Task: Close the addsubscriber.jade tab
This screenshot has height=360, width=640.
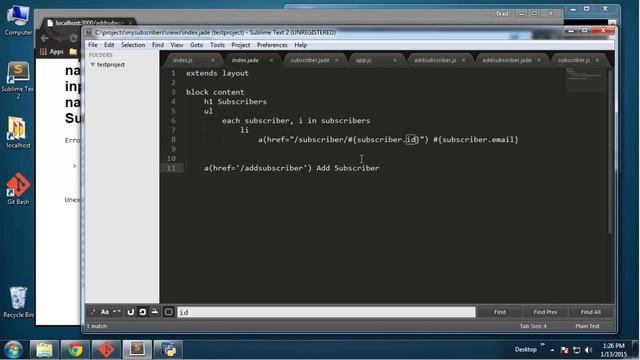Action: tap(539, 60)
